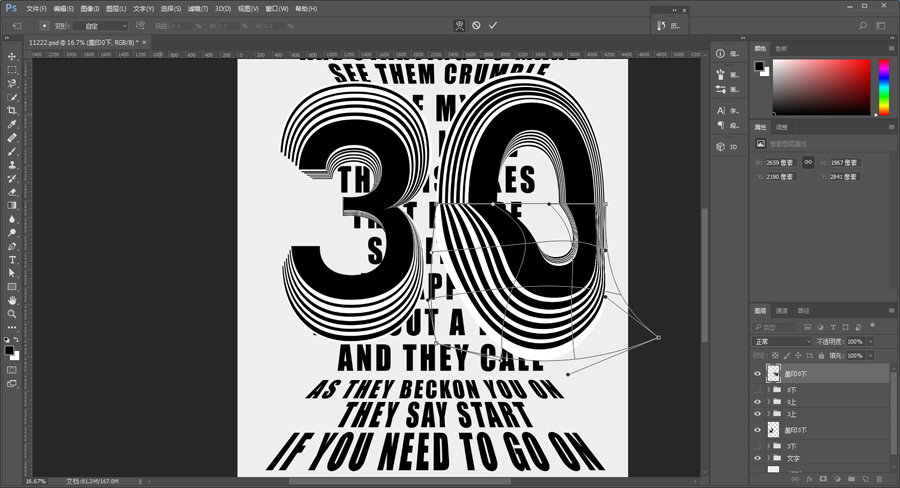Click the rainbow hue slider strip
Screen dimensions: 900x488
(884, 87)
